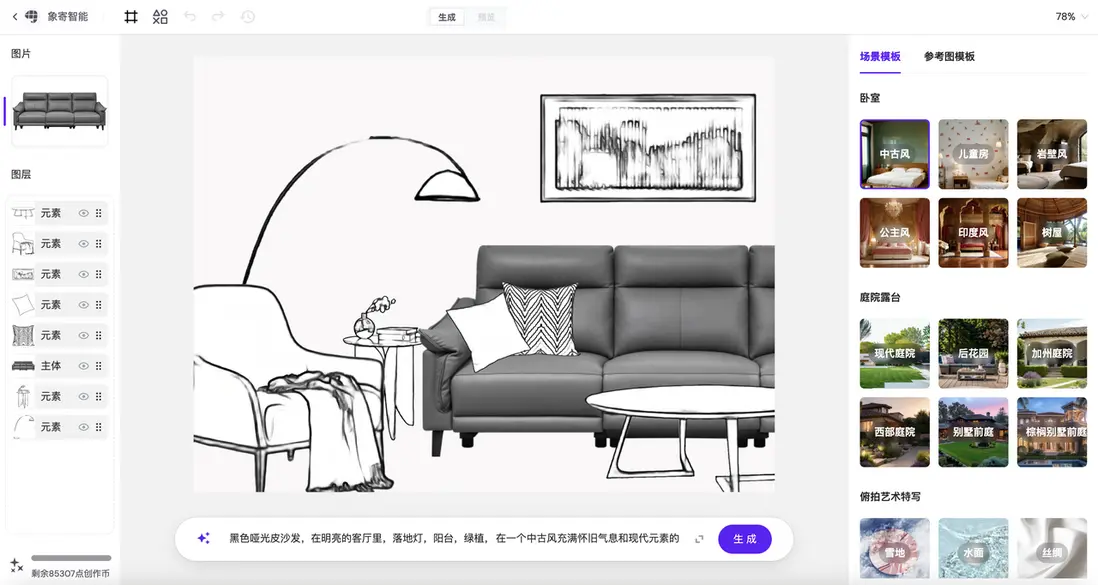Hide the armchair element layer
The width and height of the screenshot is (1098, 585).
point(83,244)
